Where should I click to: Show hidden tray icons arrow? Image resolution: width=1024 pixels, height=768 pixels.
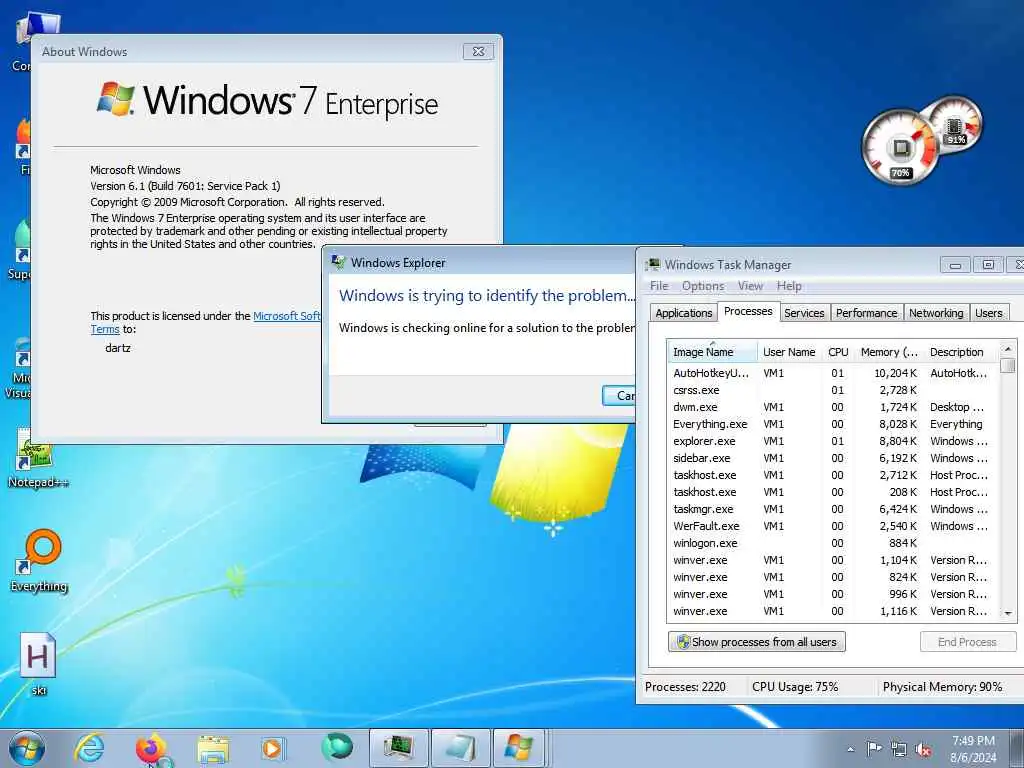tap(850, 749)
